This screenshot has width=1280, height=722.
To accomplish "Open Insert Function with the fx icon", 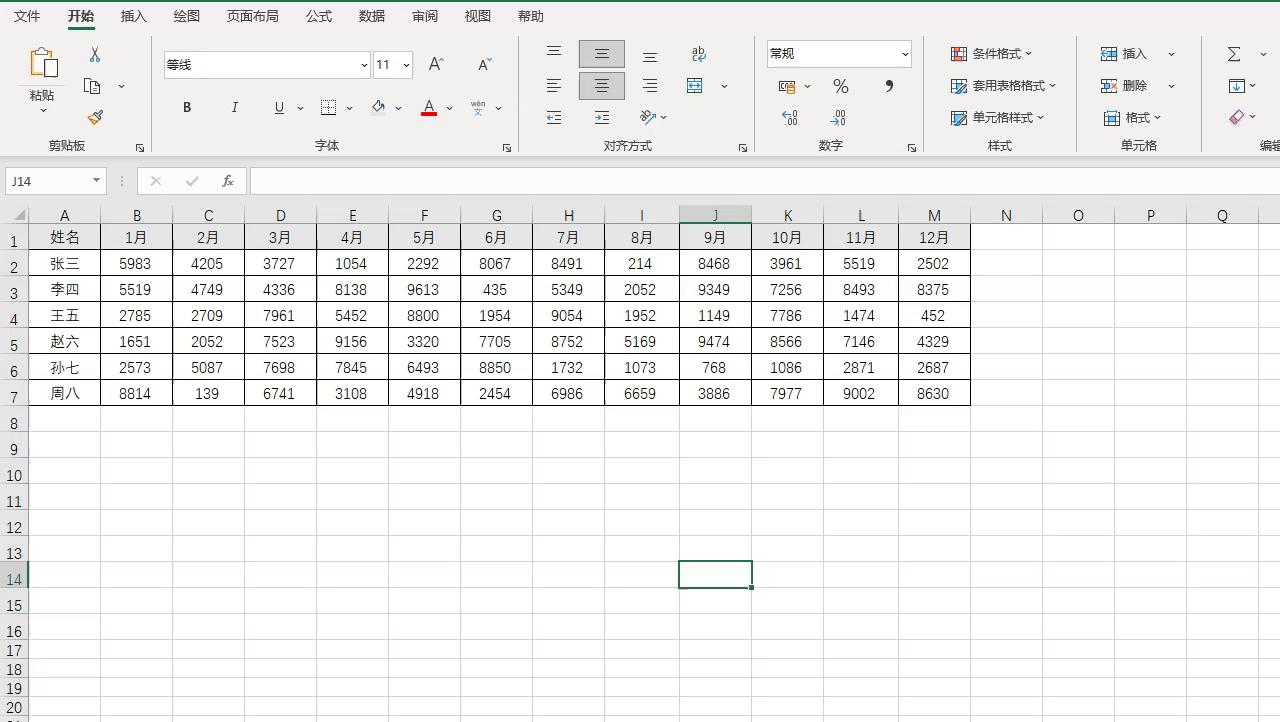I will [228, 181].
